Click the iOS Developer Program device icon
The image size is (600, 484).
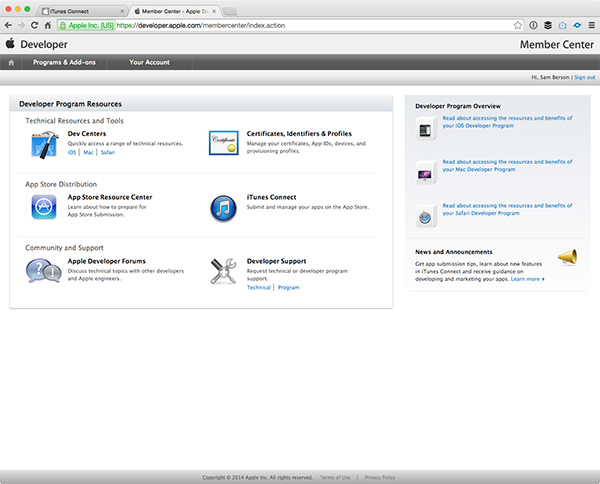[x=426, y=130]
